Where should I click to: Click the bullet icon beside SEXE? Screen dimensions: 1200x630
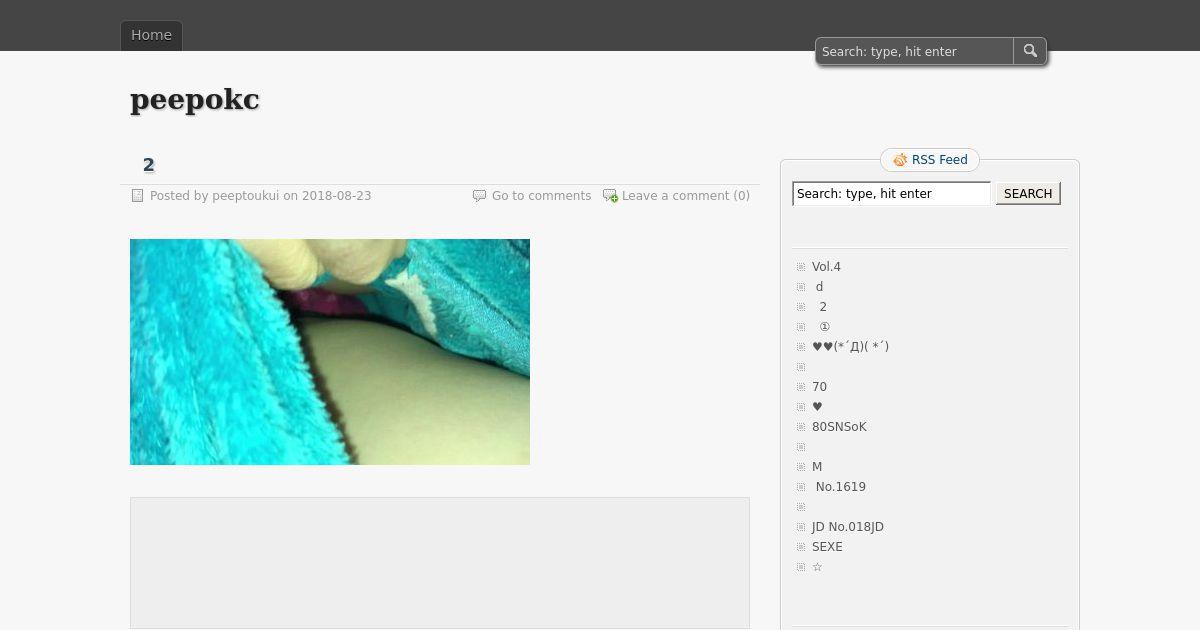[801, 547]
